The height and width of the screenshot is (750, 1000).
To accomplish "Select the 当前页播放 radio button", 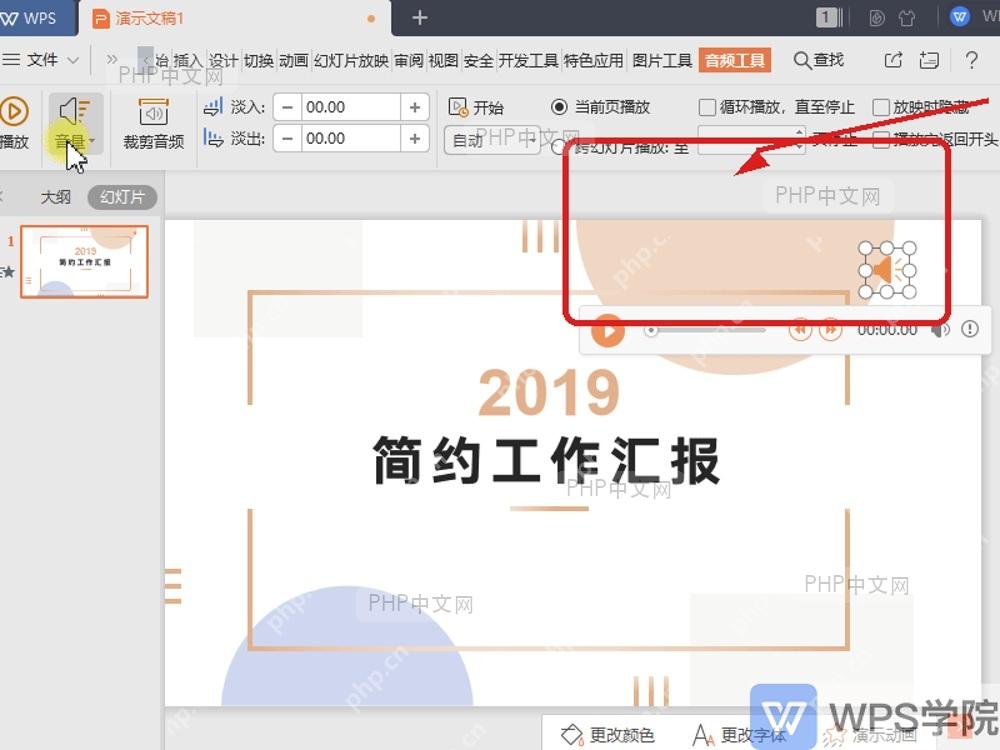I will (x=559, y=107).
